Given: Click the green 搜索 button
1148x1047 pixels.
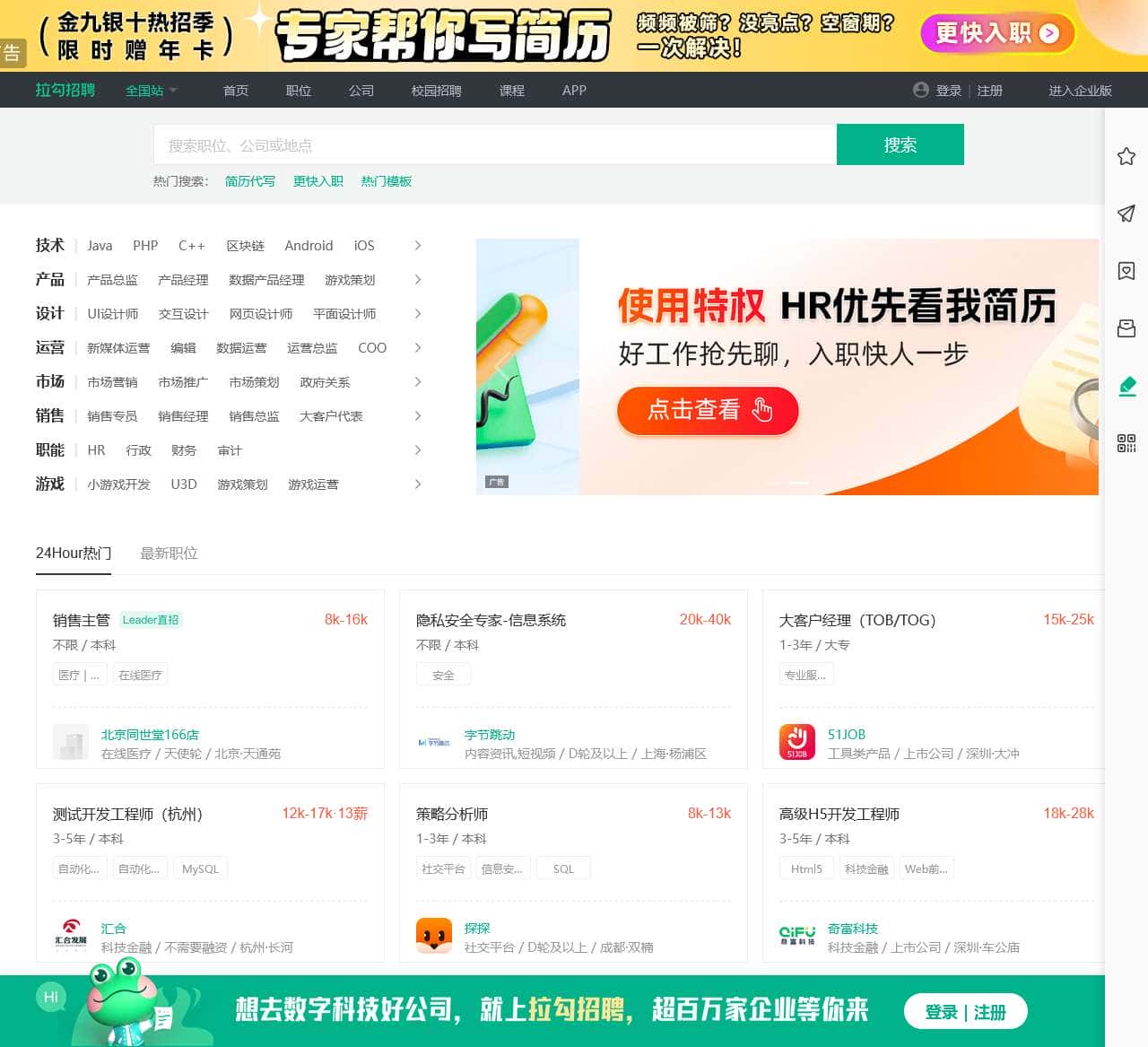Looking at the screenshot, I should coord(900,144).
